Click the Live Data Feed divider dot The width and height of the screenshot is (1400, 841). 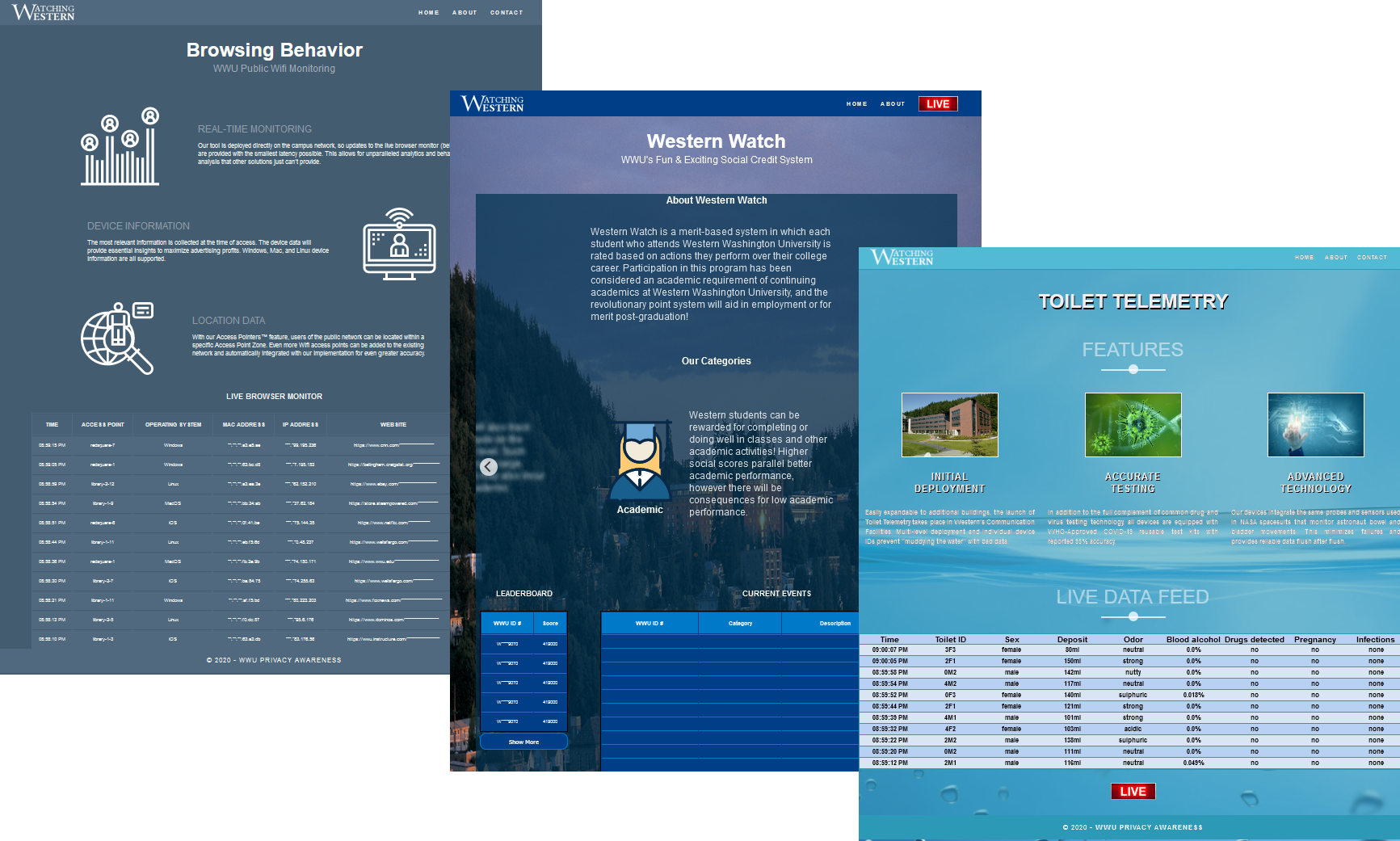tap(1133, 616)
